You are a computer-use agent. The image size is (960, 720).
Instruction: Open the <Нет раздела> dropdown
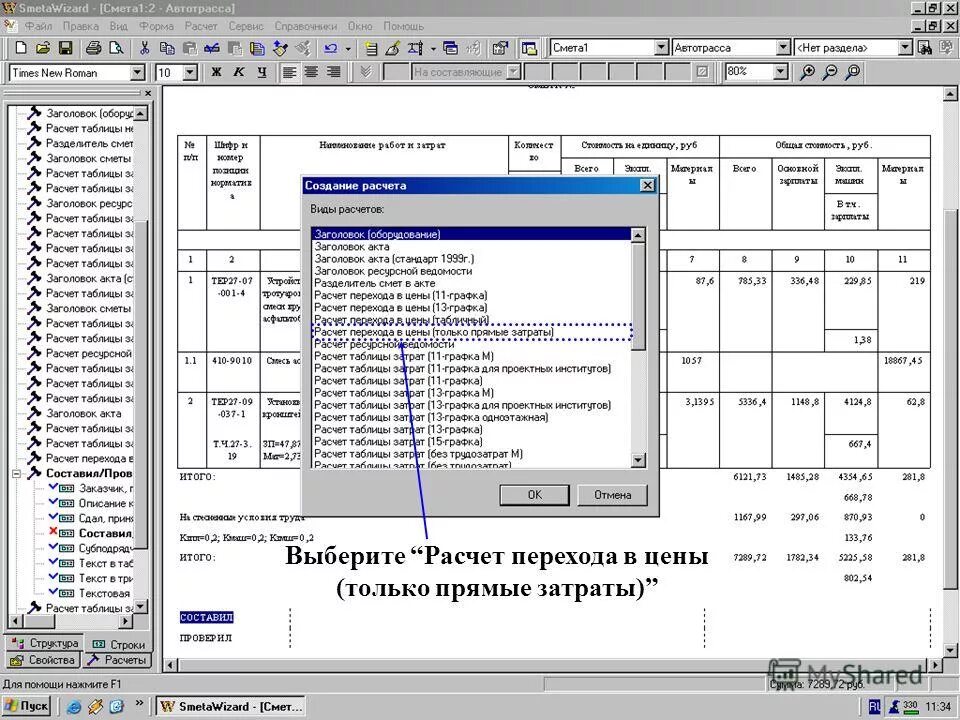pyautogui.click(x=906, y=48)
